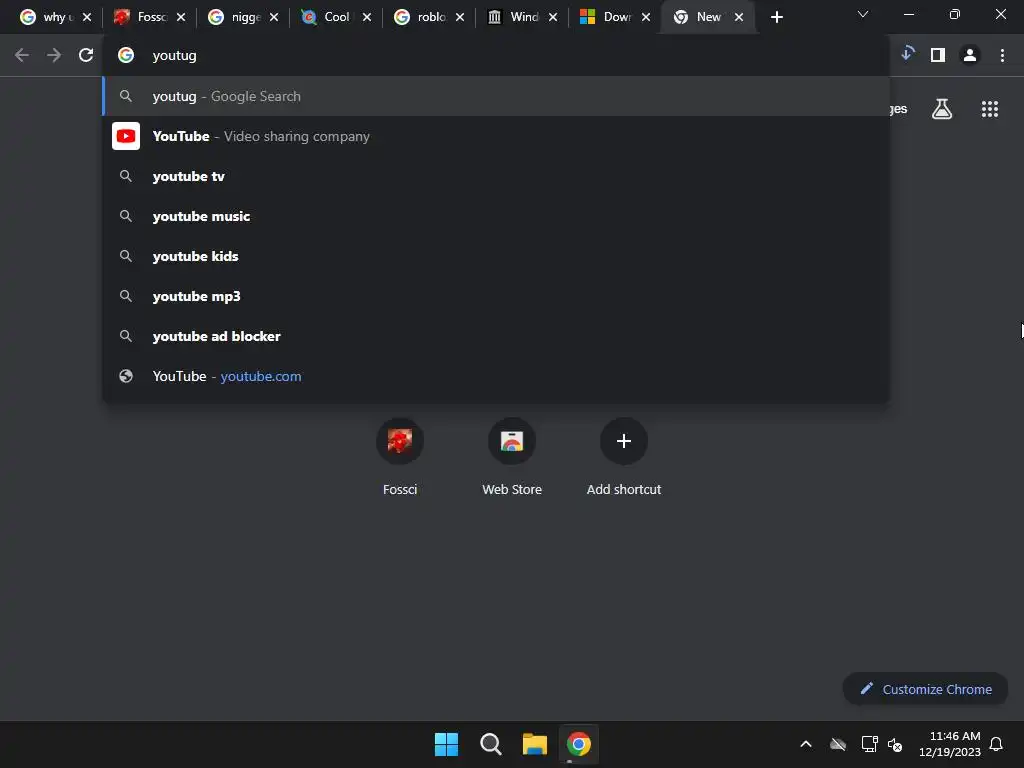Select the 'youtube mp3' suggestion
The height and width of the screenshot is (768, 1024).
pos(496,296)
